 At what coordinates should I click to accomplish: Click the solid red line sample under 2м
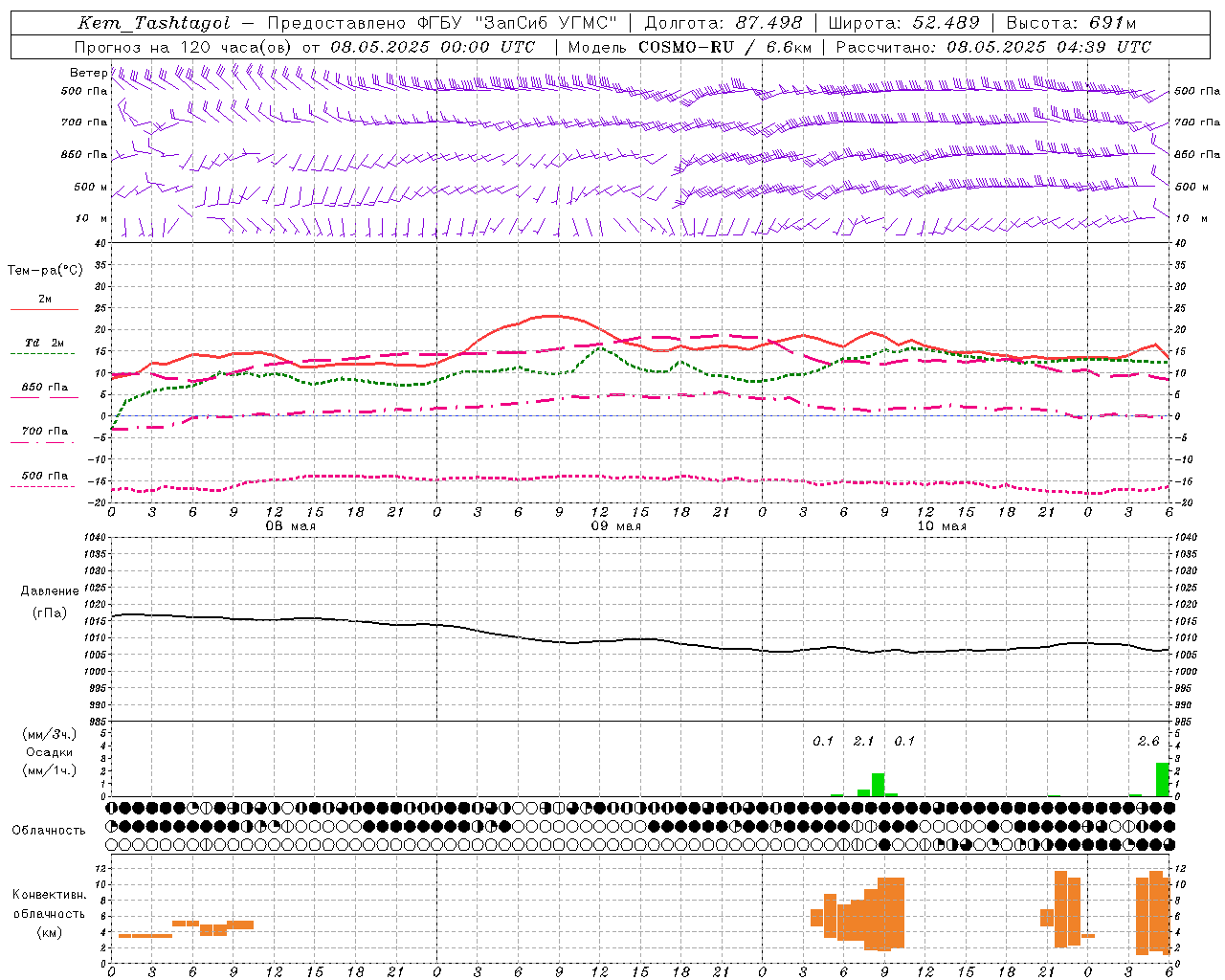(44, 310)
